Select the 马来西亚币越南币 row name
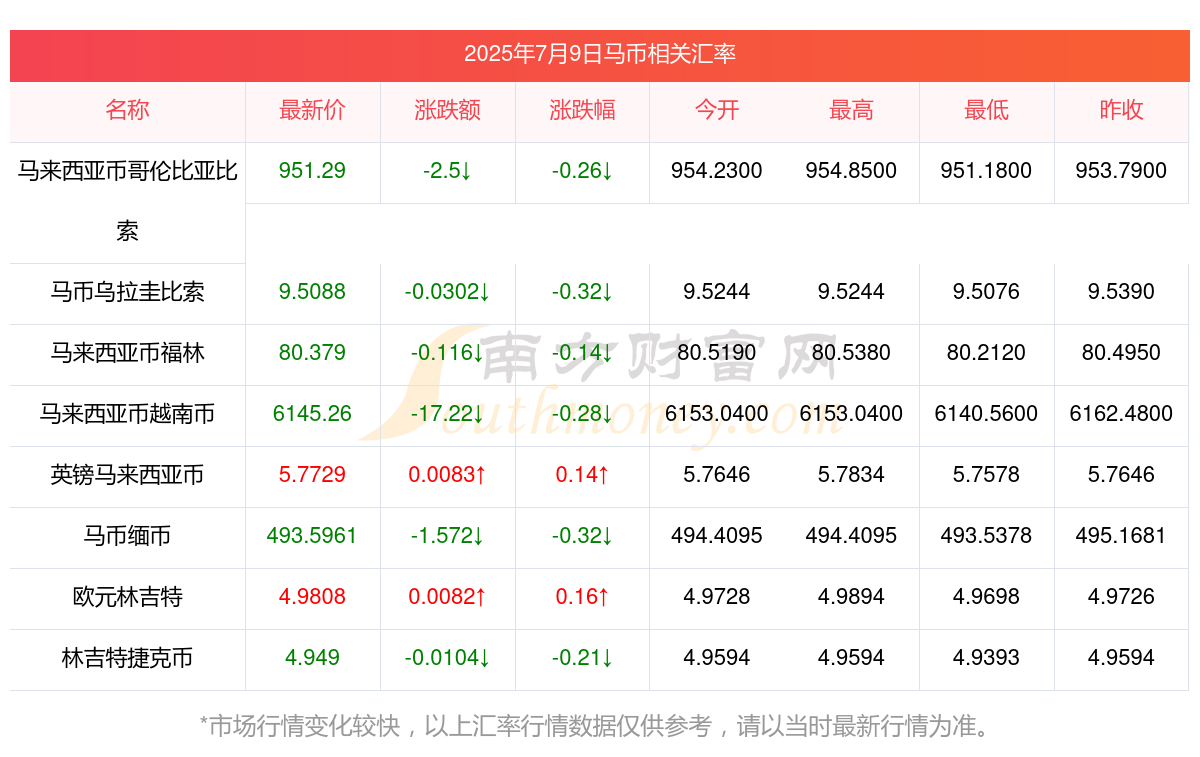The height and width of the screenshot is (757, 1200). [x=127, y=414]
